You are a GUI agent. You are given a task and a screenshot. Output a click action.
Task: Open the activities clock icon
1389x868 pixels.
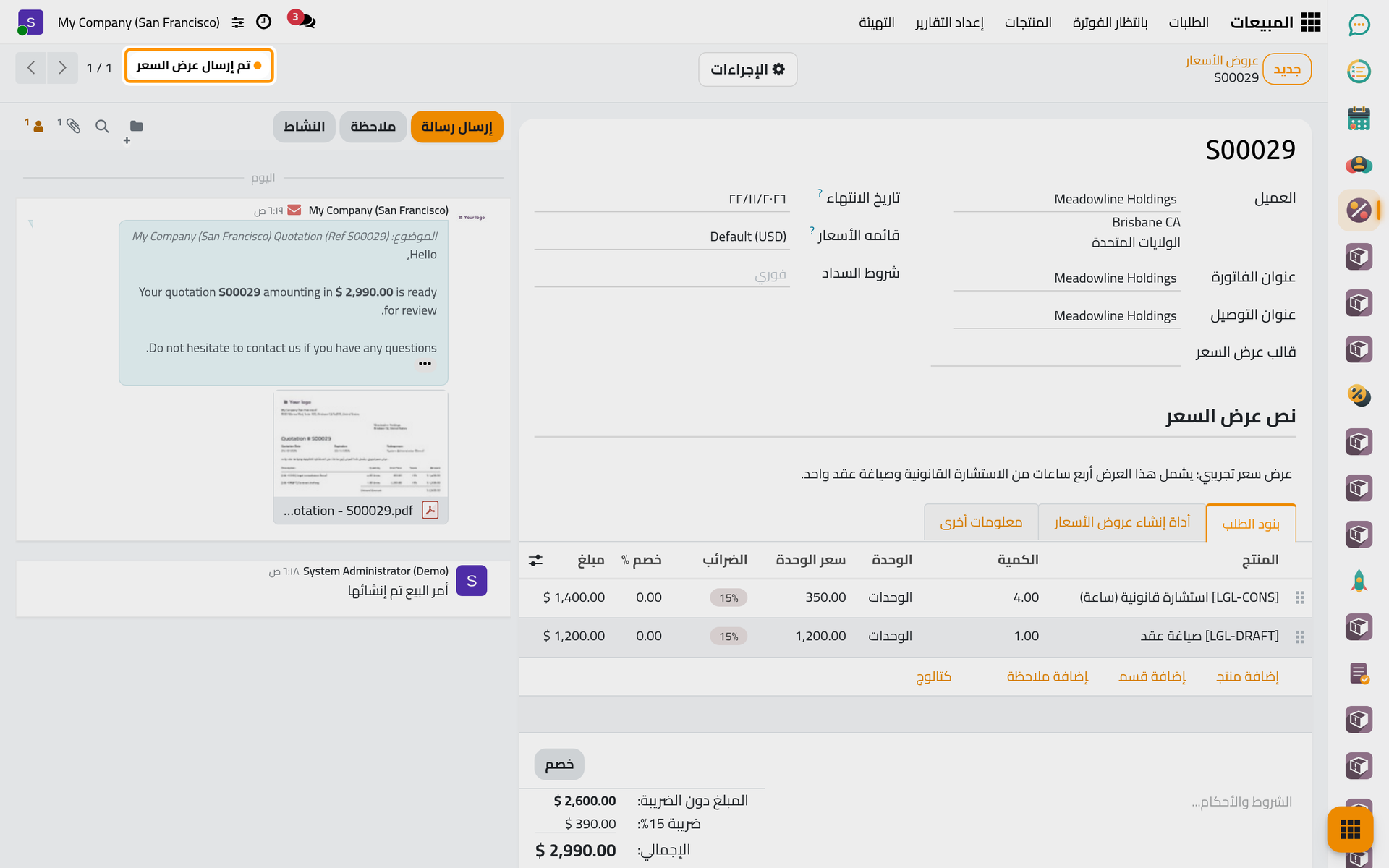(264, 22)
